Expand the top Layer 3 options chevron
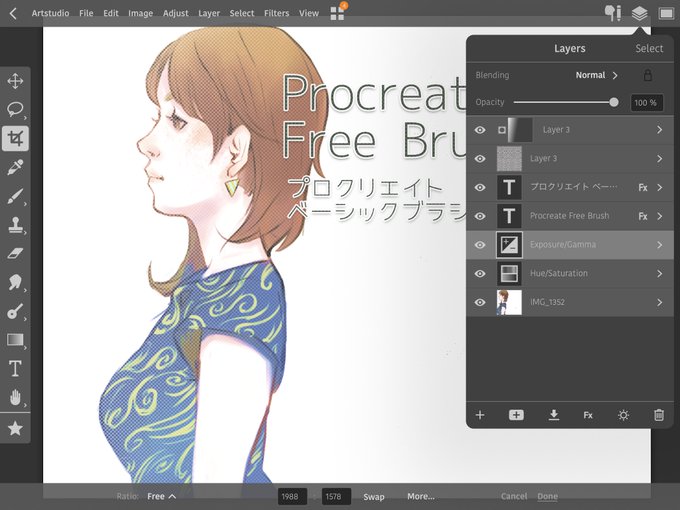The height and width of the screenshot is (510, 680). (x=660, y=130)
